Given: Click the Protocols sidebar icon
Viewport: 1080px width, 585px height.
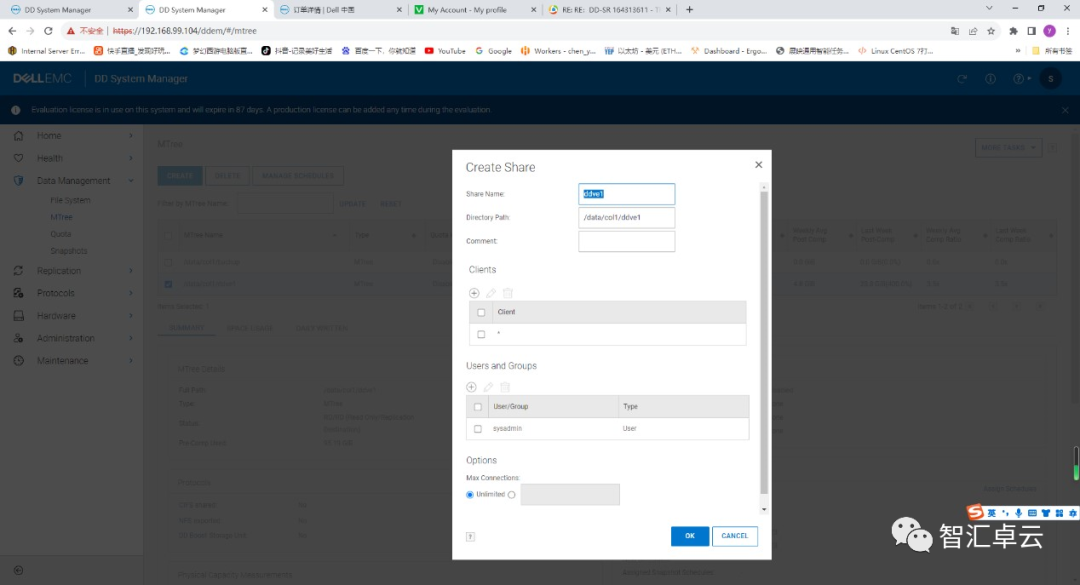Looking at the screenshot, I should (19, 293).
